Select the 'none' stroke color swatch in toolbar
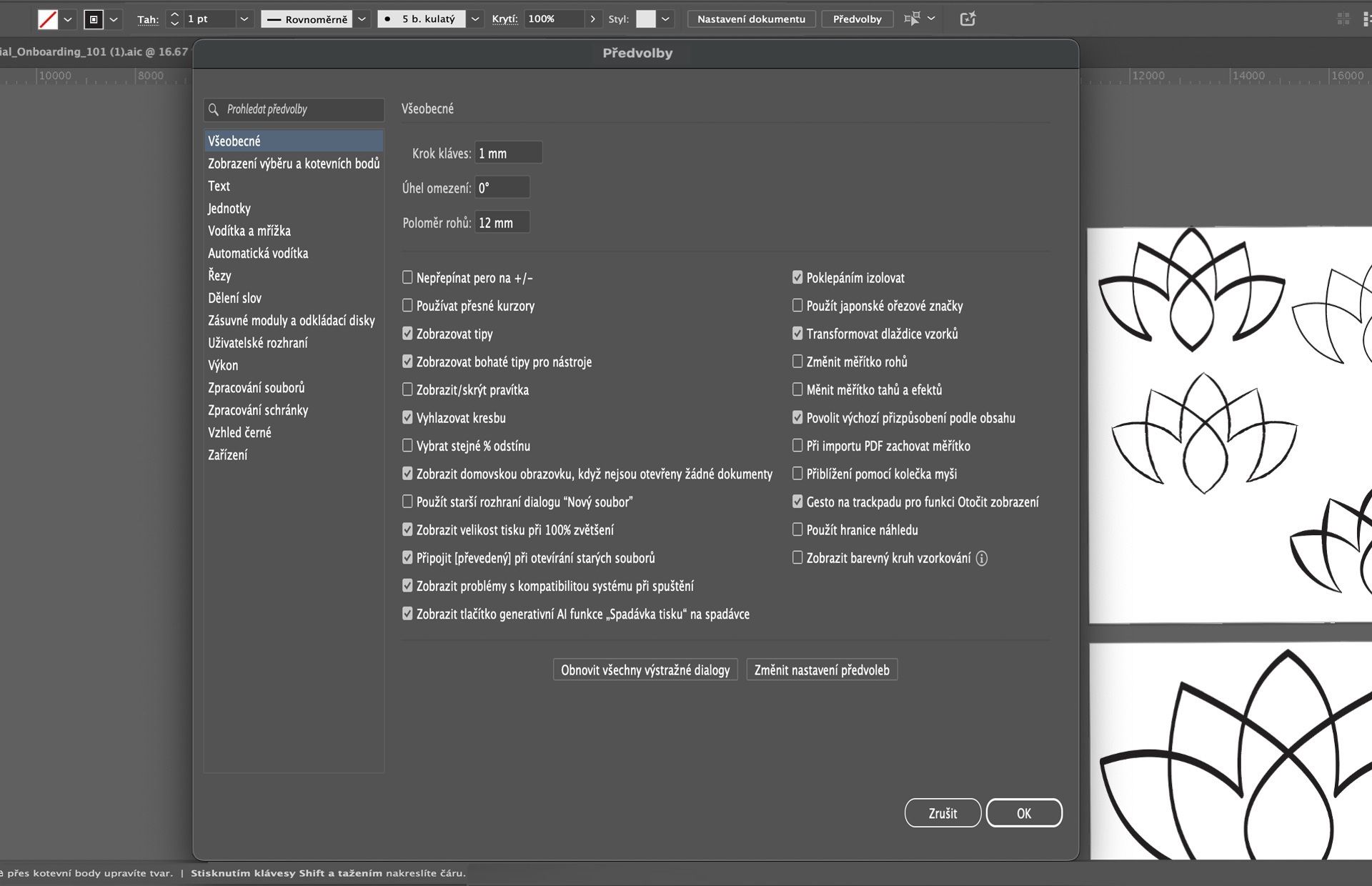This screenshot has height=886, width=1372. coord(49,18)
